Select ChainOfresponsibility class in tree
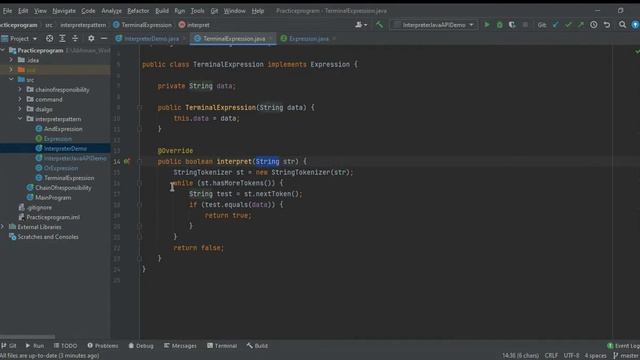The height and width of the screenshot is (360, 640). coord(63,187)
